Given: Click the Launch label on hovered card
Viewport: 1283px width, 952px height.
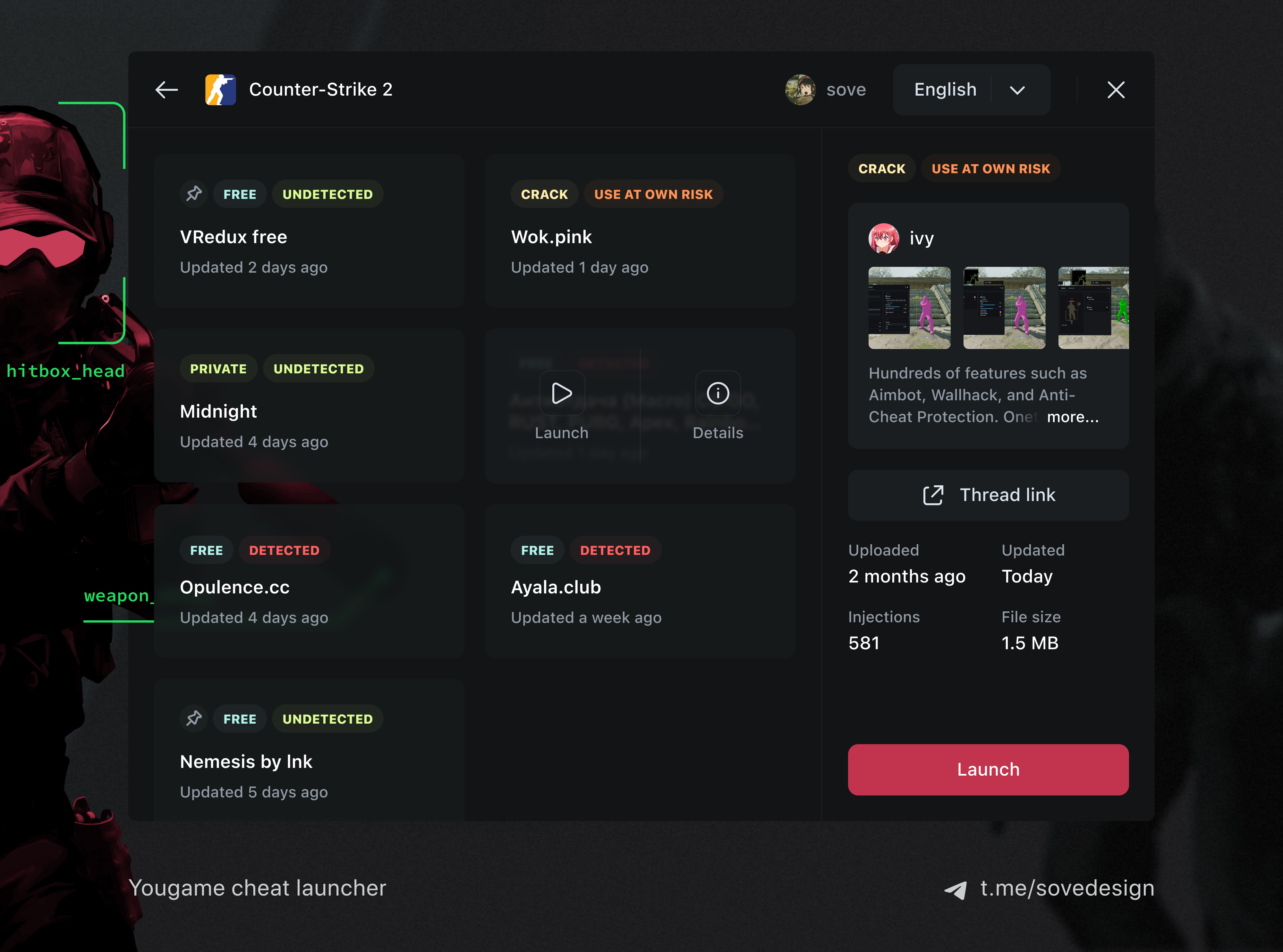Looking at the screenshot, I should (x=562, y=433).
